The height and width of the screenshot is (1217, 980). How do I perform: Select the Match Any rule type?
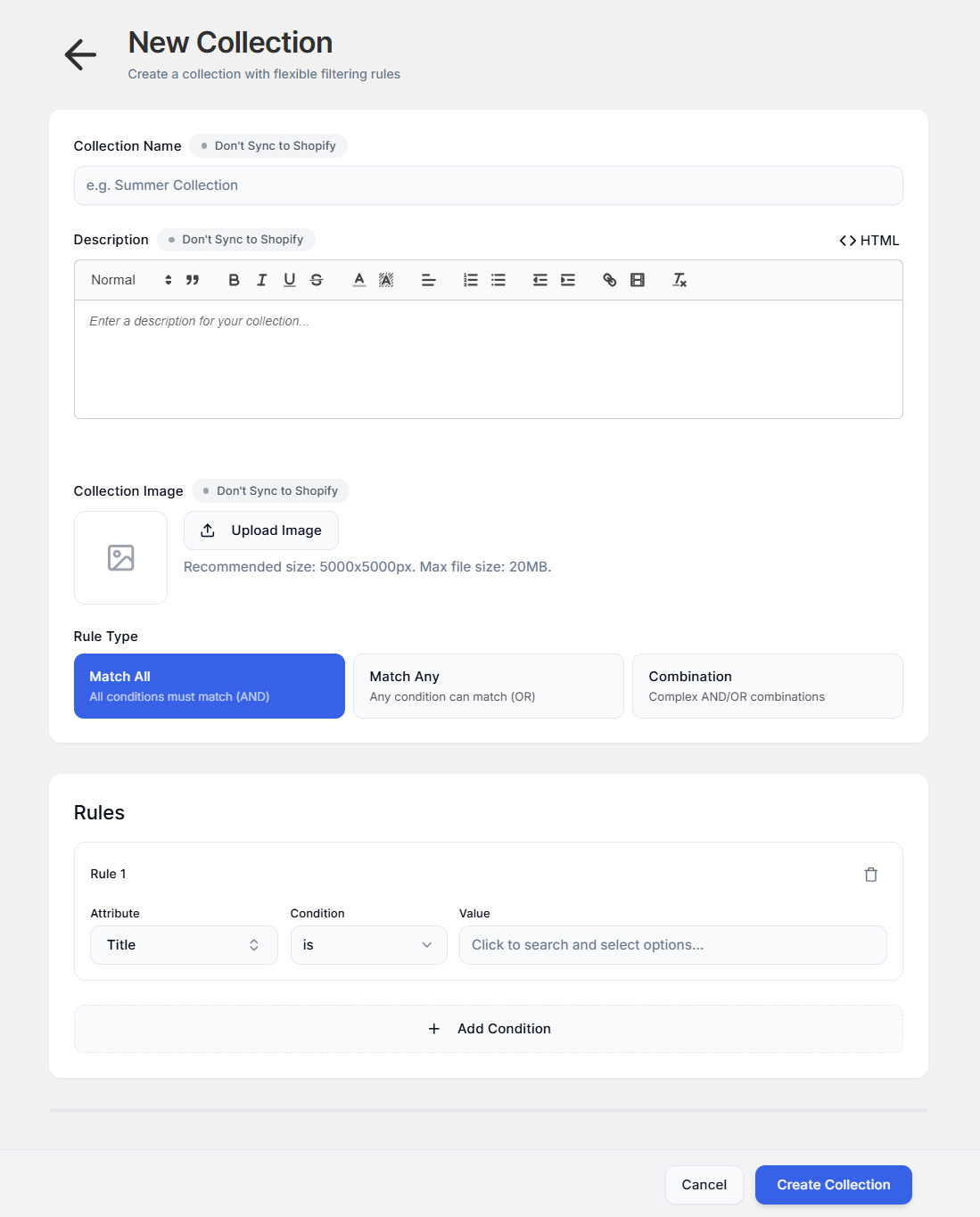488,686
